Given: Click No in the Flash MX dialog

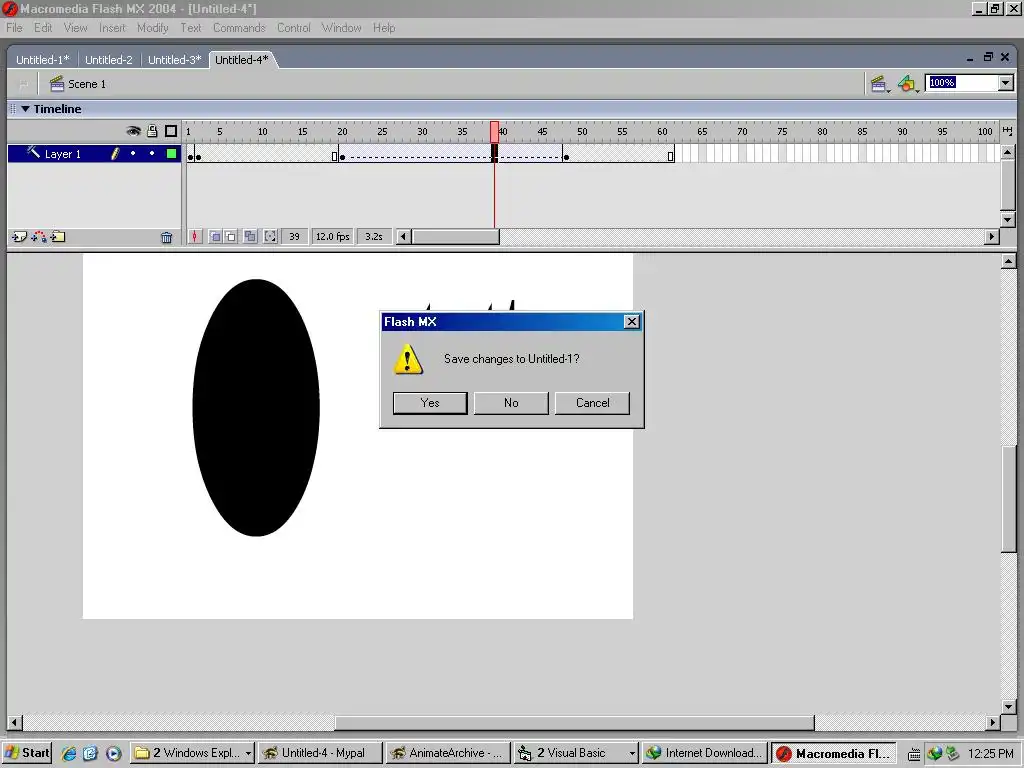Looking at the screenshot, I should (x=511, y=403).
